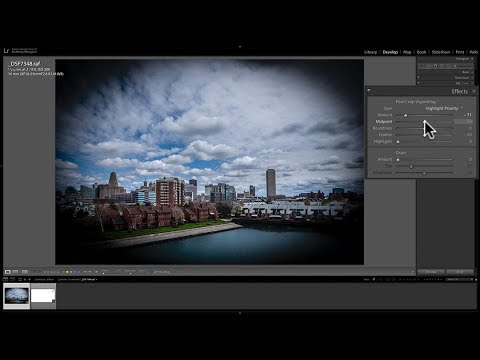Apply the green color label
Image resolution: width=480 pixels, height=360 pixels.
(71, 272)
